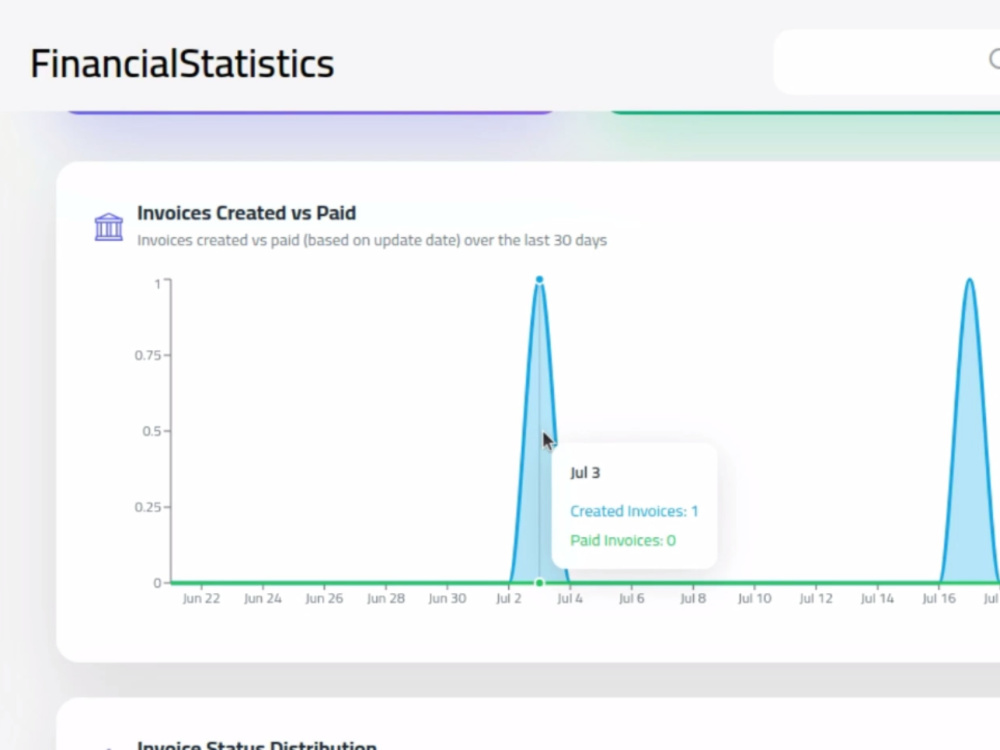1000x750 pixels.
Task: Click the Jun 30 axis label
Action: pos(447,598)
